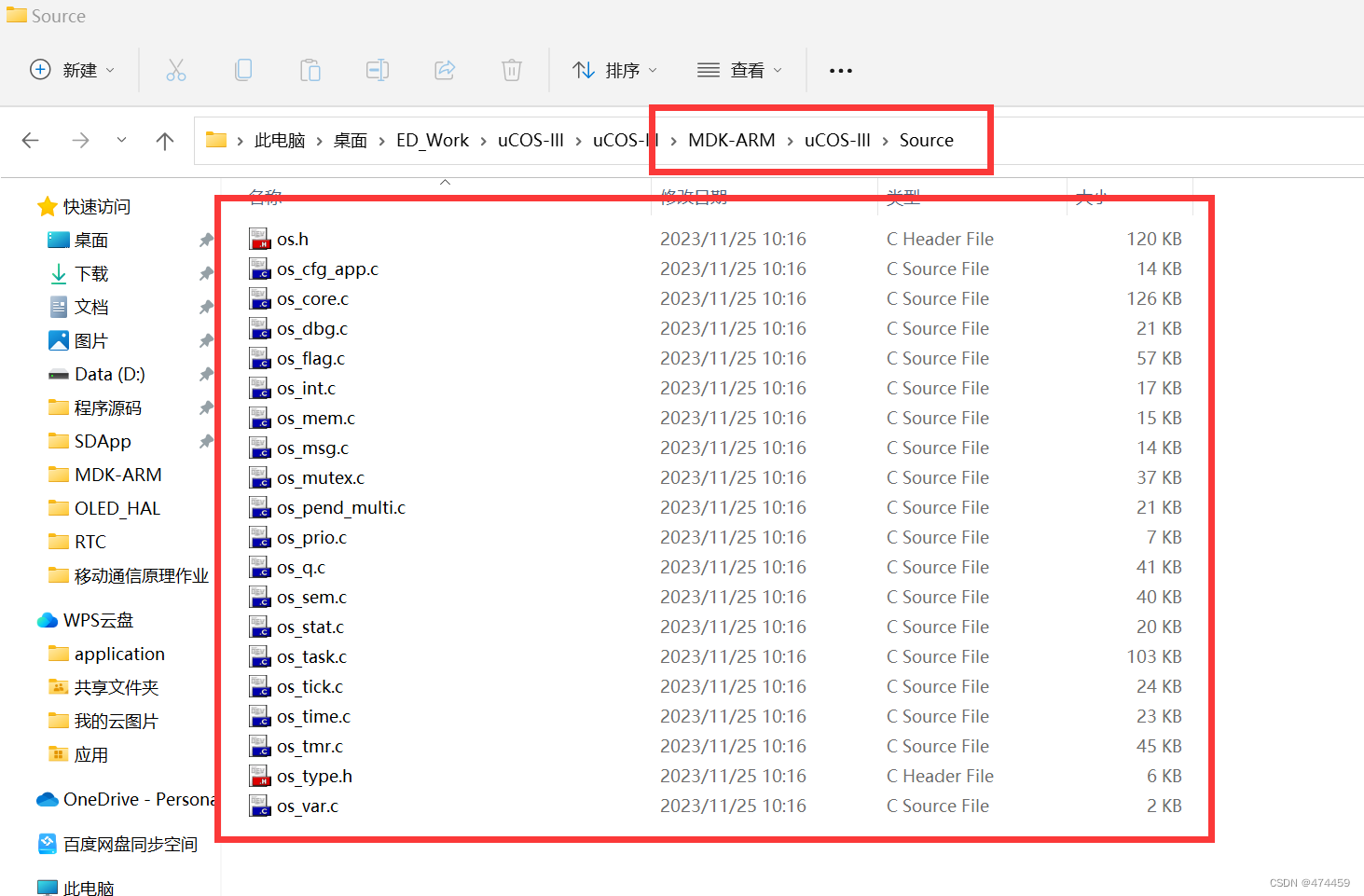
Task: Open the 新建 (New) dropdown
Action: click(73, 70)
